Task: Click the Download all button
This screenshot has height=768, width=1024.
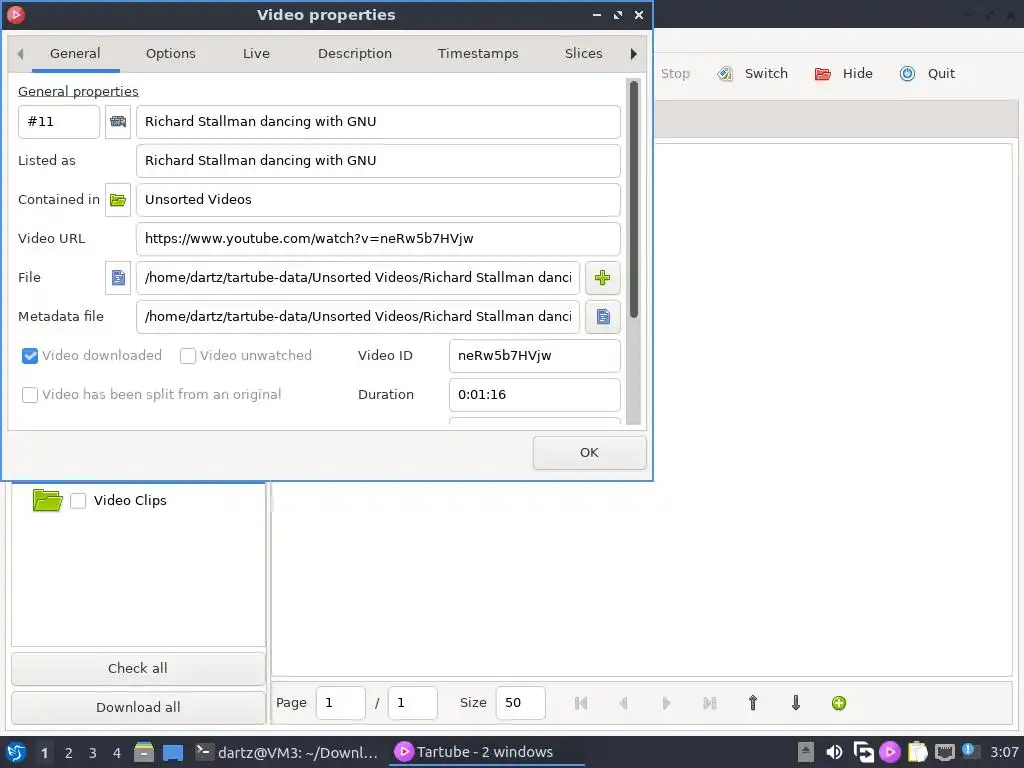Action: click(138, 708)
